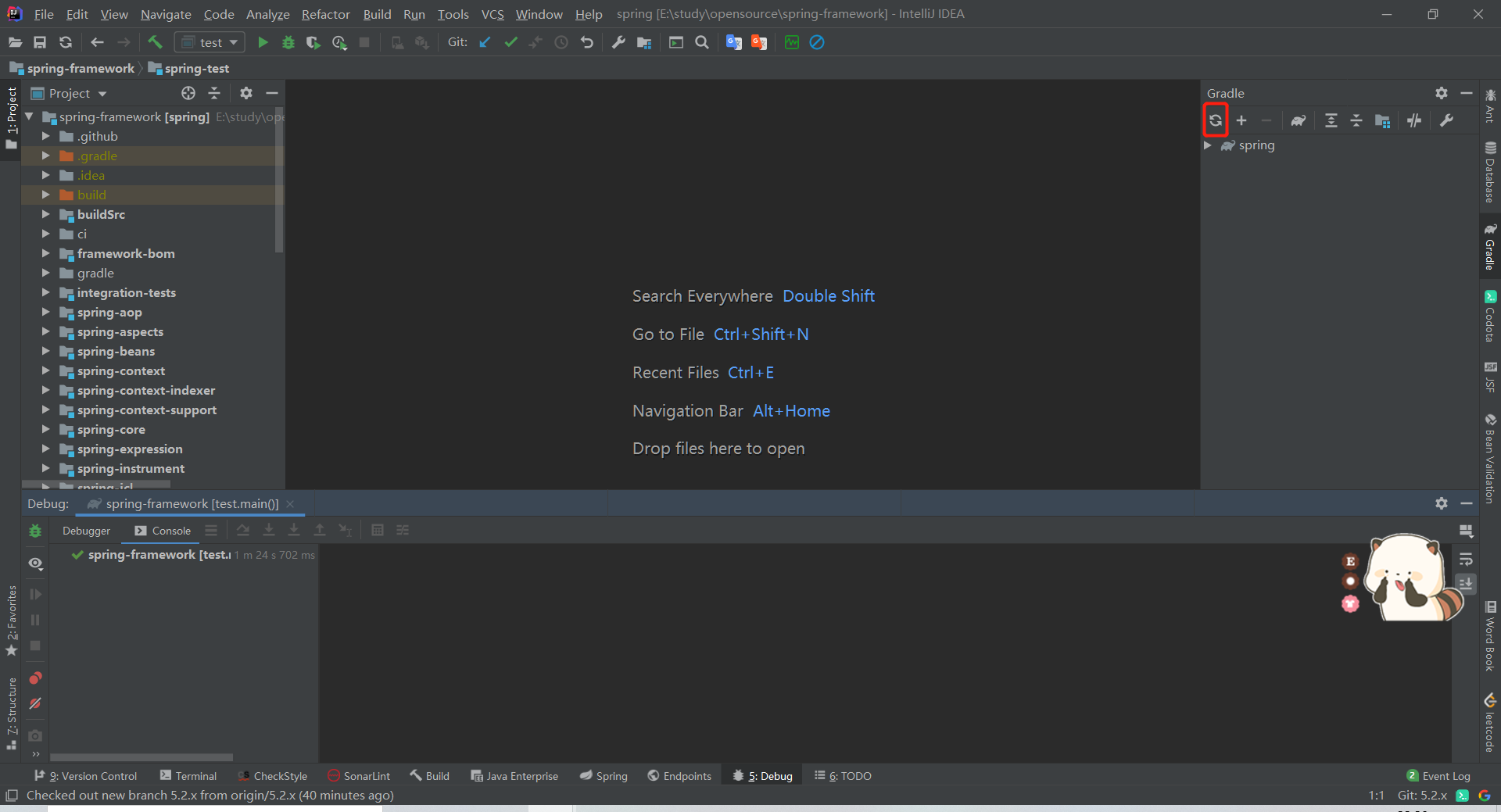Close spring-framework [test.main()] debug tab

(291, 504)
